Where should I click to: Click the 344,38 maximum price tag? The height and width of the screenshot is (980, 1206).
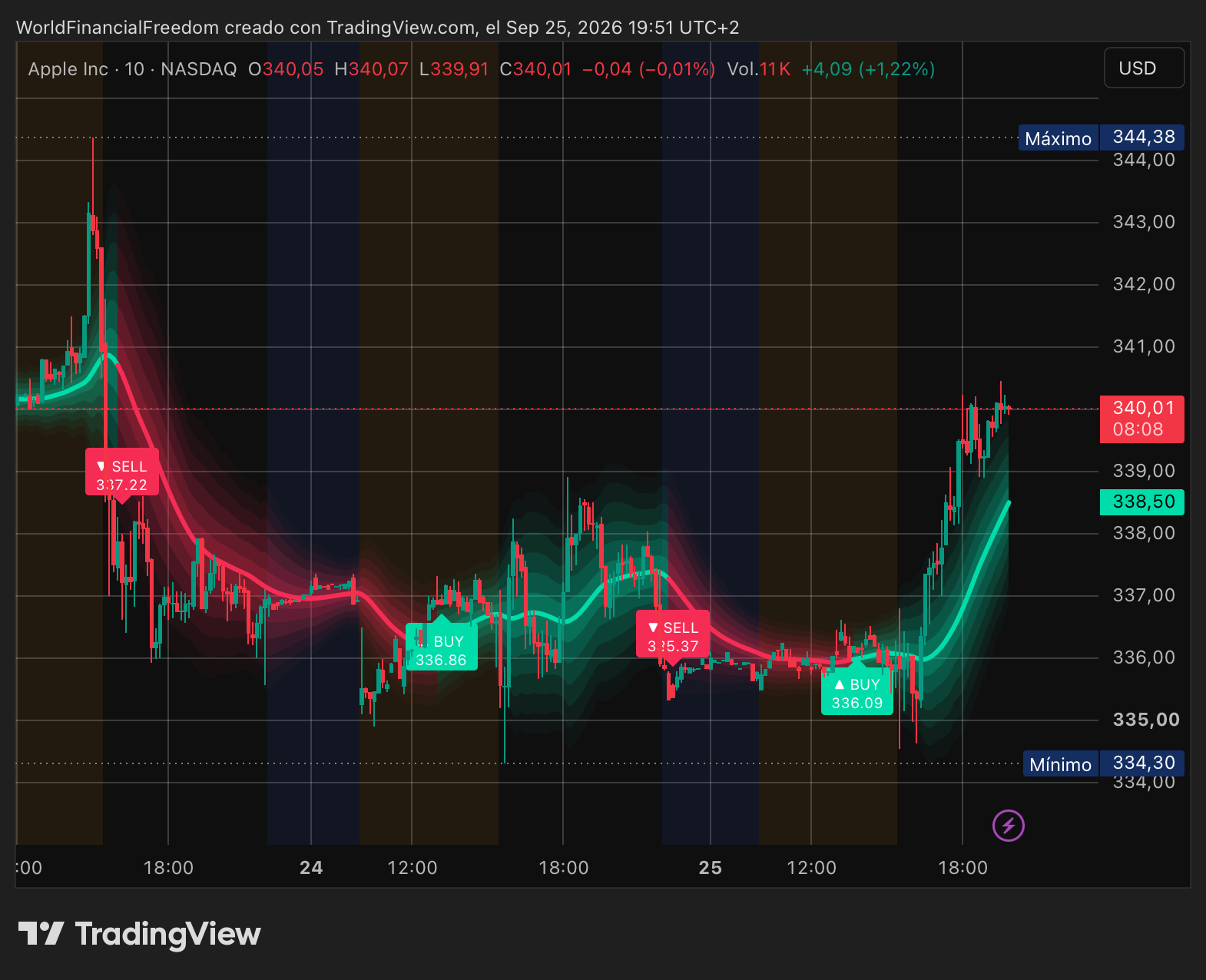tap(1142, 137)
